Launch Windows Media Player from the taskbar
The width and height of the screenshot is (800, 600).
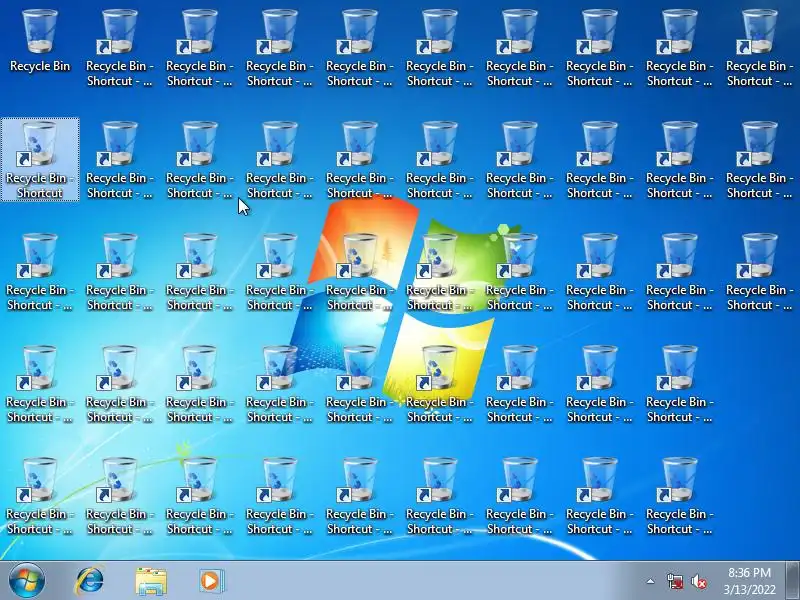pyautogui.click(x=211, y=581)
